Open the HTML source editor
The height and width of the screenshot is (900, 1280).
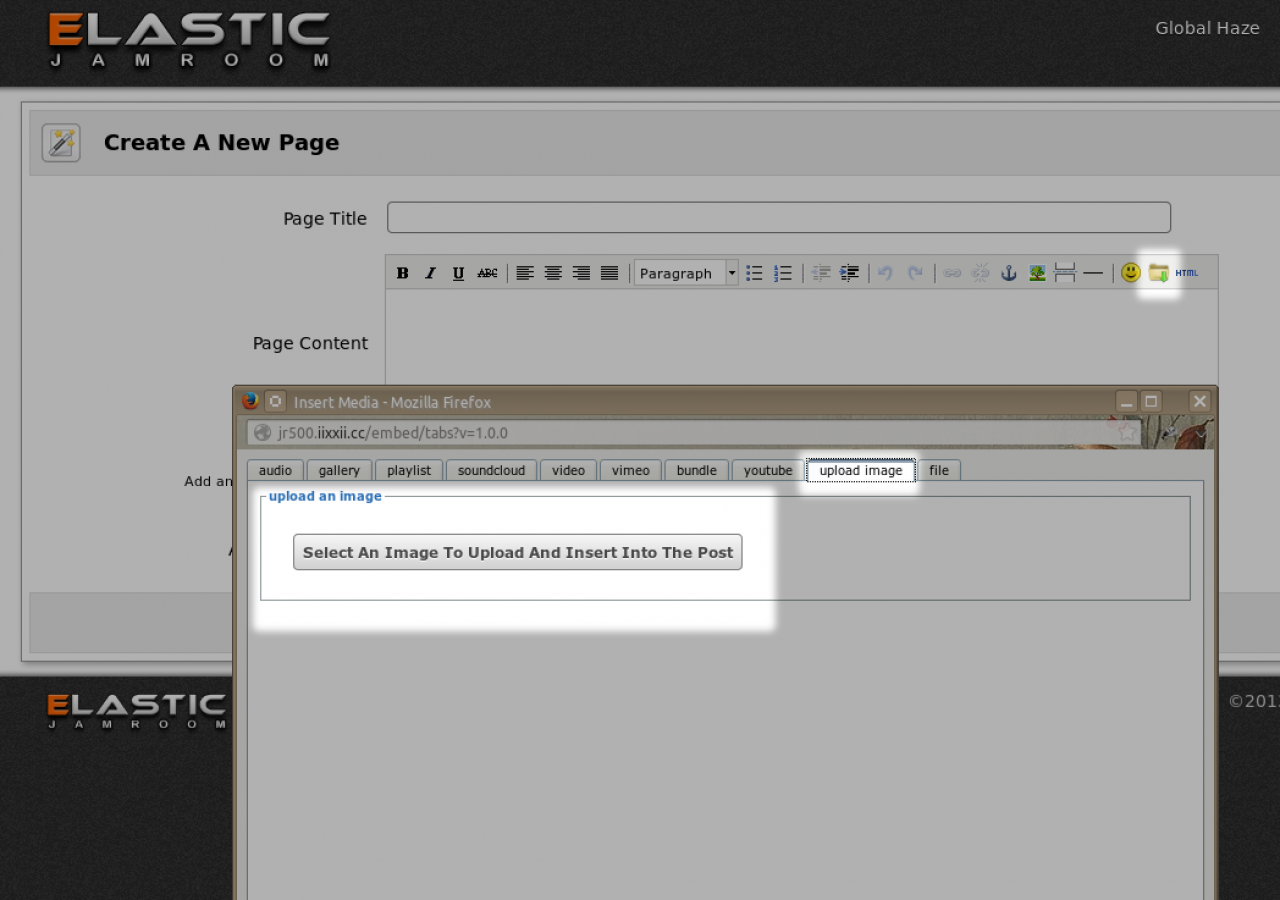click(1187, 273)
